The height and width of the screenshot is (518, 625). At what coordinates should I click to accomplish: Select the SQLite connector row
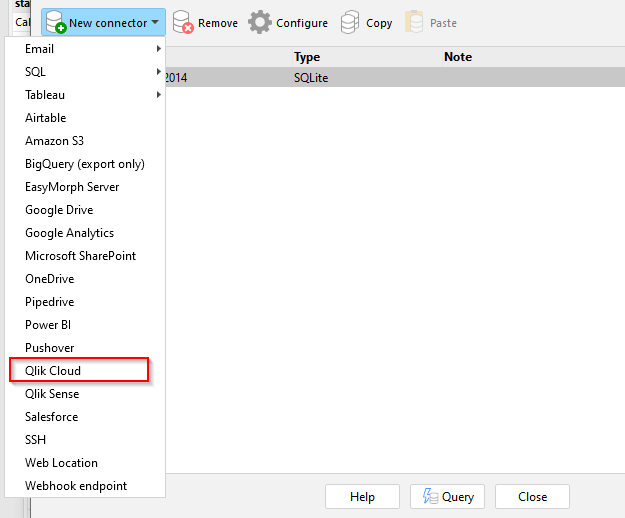(395, 77)
